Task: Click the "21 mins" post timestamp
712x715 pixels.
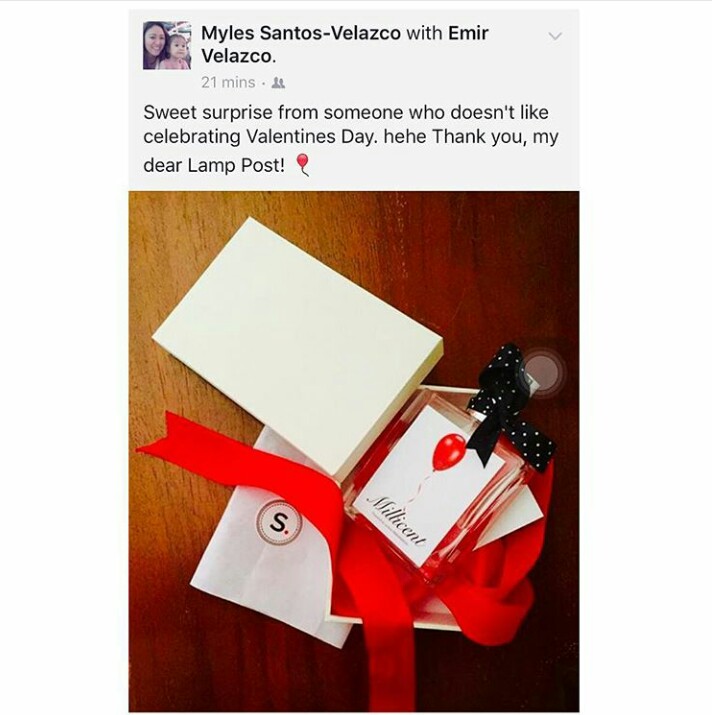Action: tap(228, 83)
